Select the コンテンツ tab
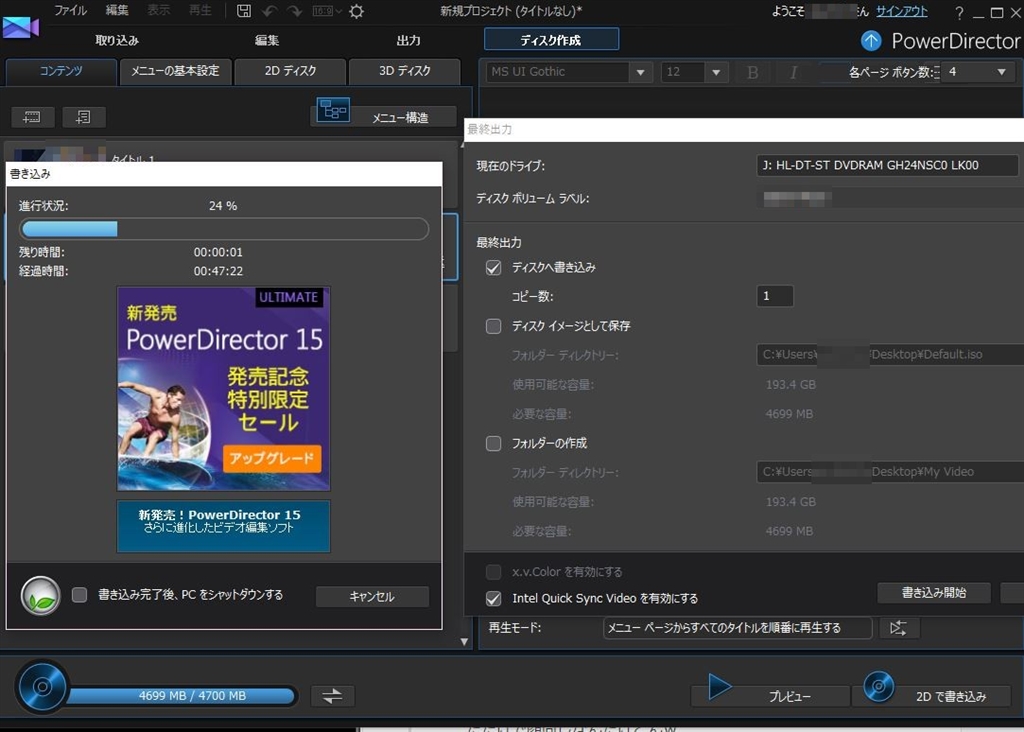1024x732 pixels. [x=61, y=71]
